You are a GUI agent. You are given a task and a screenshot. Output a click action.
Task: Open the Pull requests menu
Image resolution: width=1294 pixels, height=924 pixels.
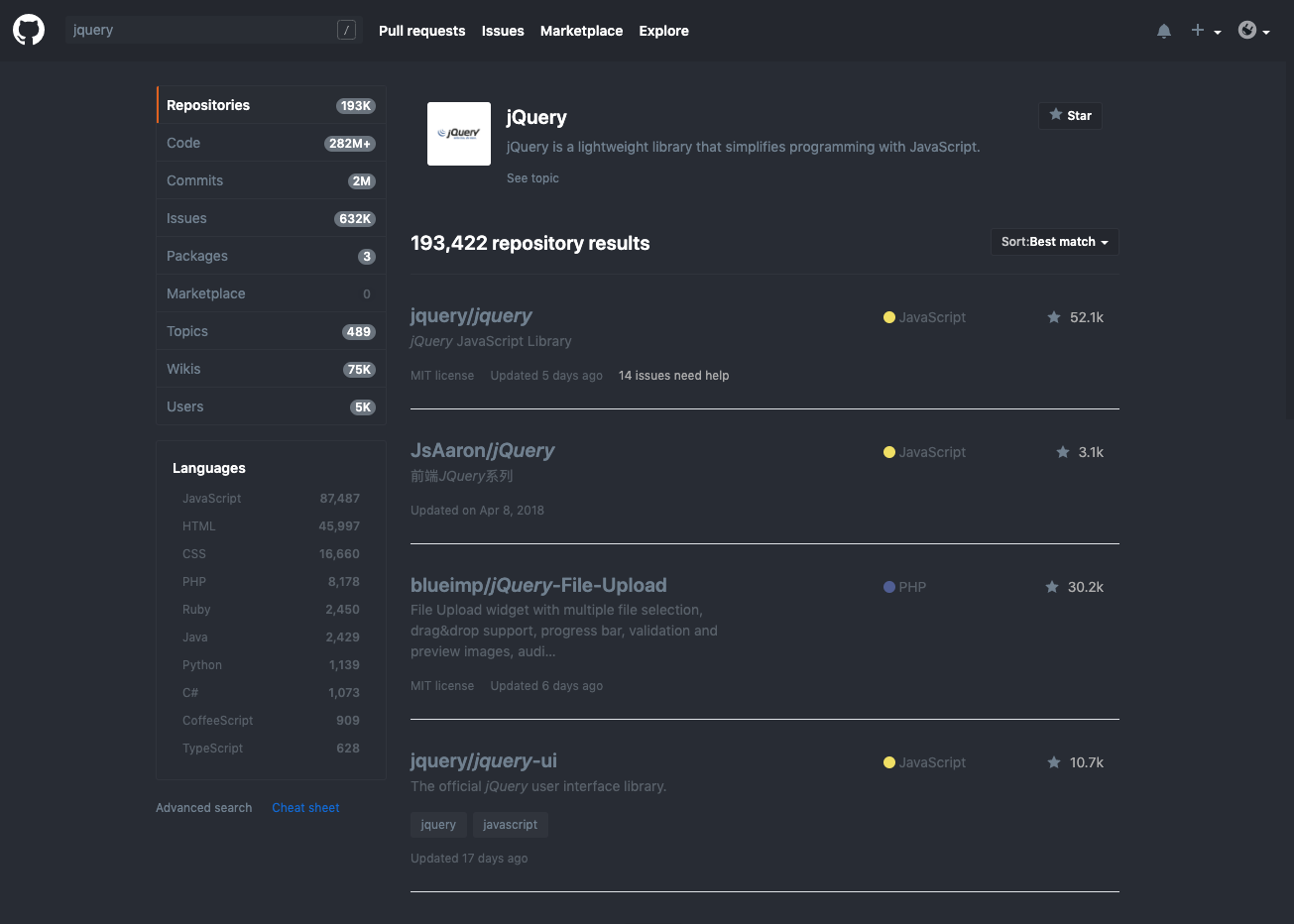[x=421, y=31]
